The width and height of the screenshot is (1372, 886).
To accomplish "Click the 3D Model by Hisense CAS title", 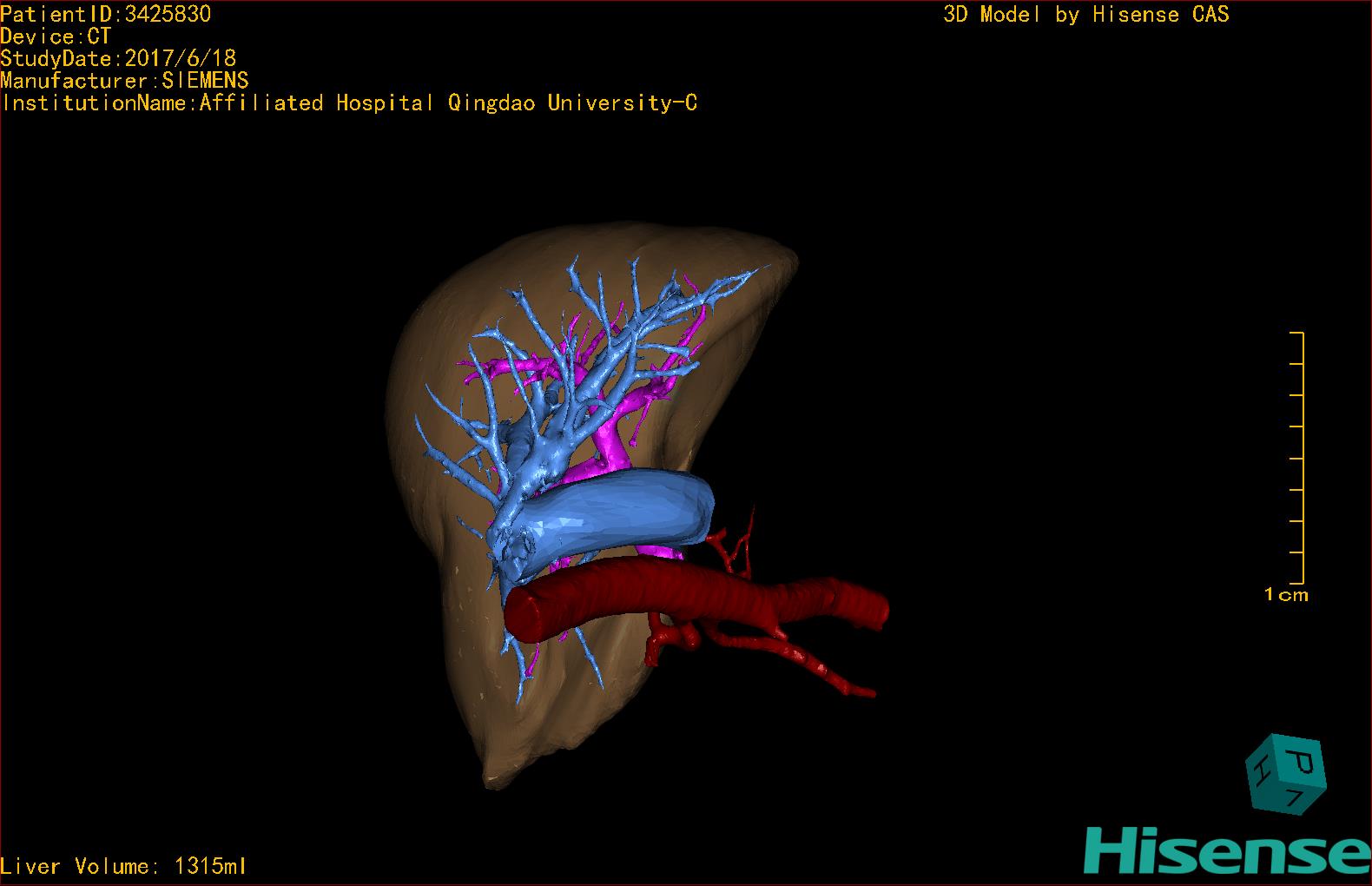I will pyautogui.click(x=1085, y=14).
